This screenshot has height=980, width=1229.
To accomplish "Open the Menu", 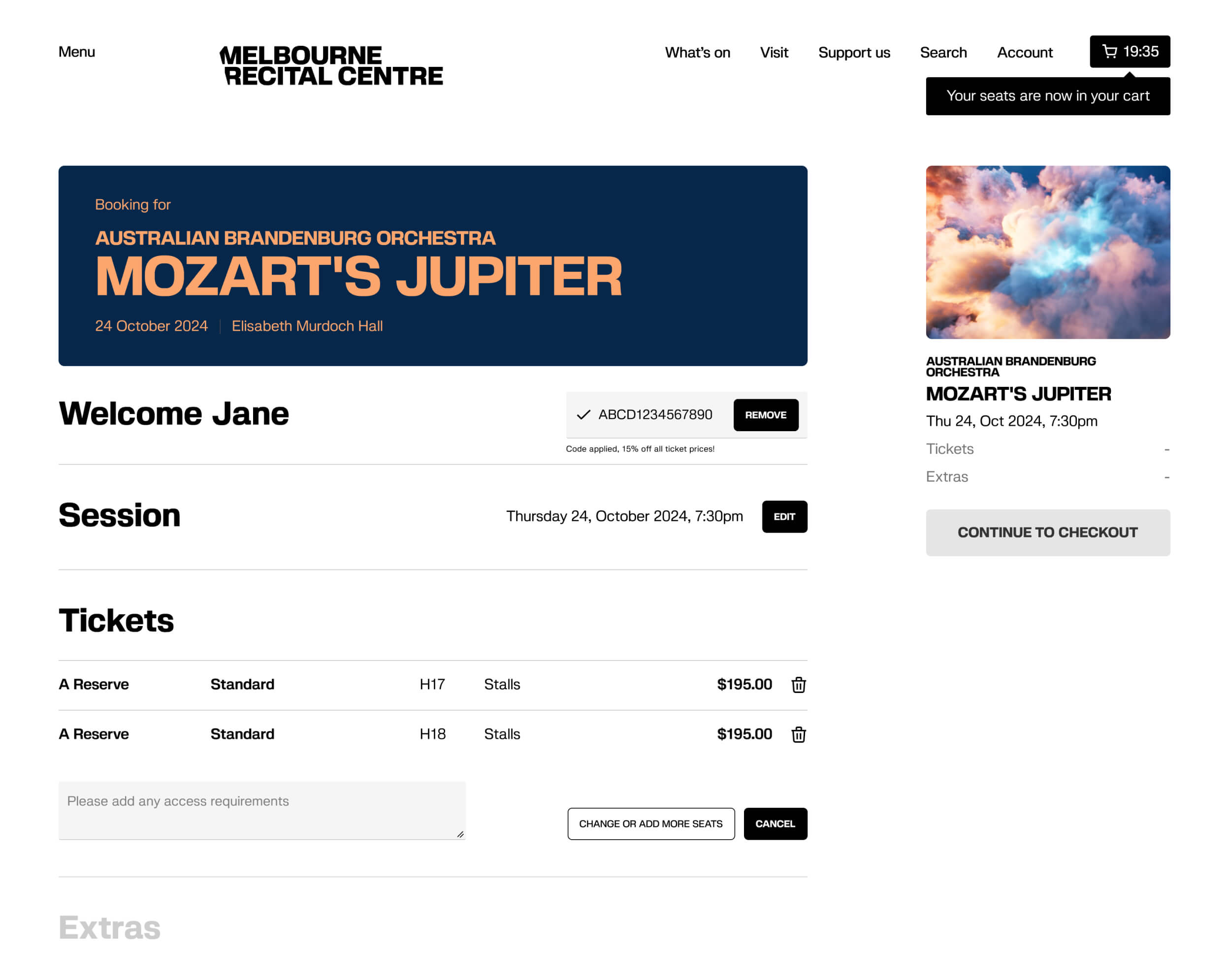I will [x=77, y=52].
